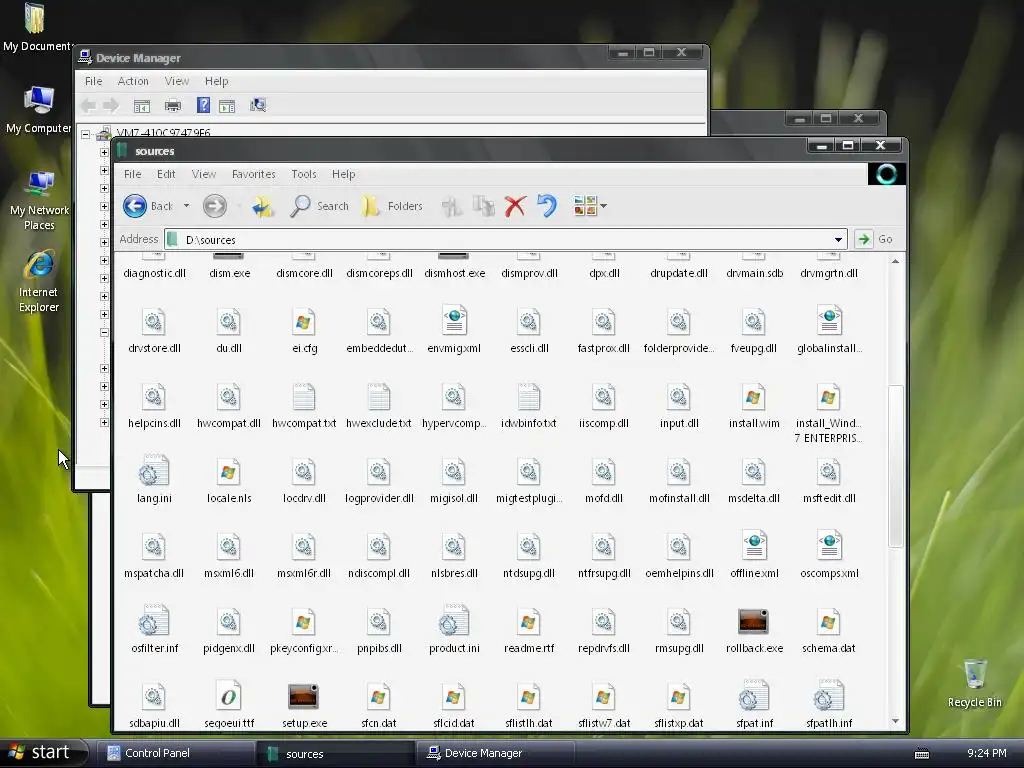Select the rollback.exe file icon
Screen dimensions: 1024x768
coord(754,622)
